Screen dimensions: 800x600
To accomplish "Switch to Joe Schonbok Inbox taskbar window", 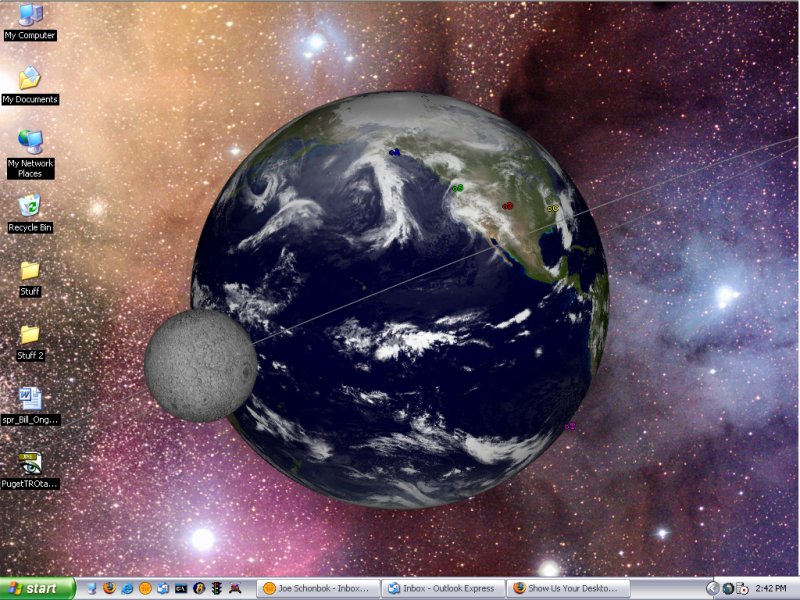I will (x=318, y=589).
